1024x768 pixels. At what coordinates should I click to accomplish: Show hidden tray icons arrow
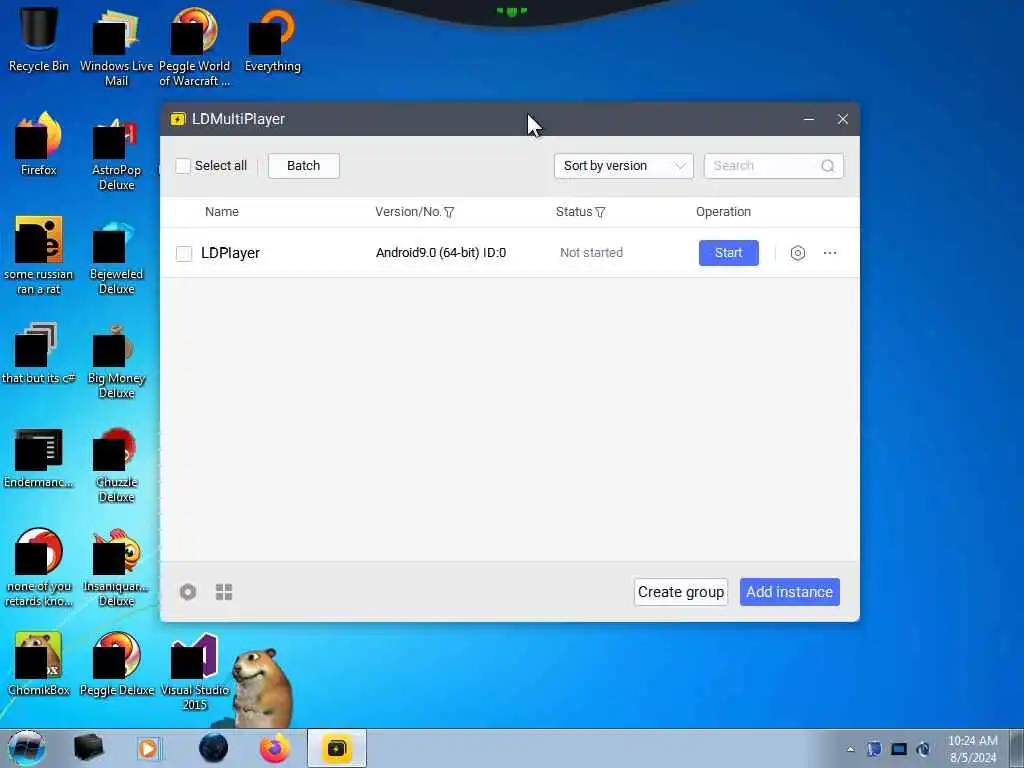click(x=850, y=749)
